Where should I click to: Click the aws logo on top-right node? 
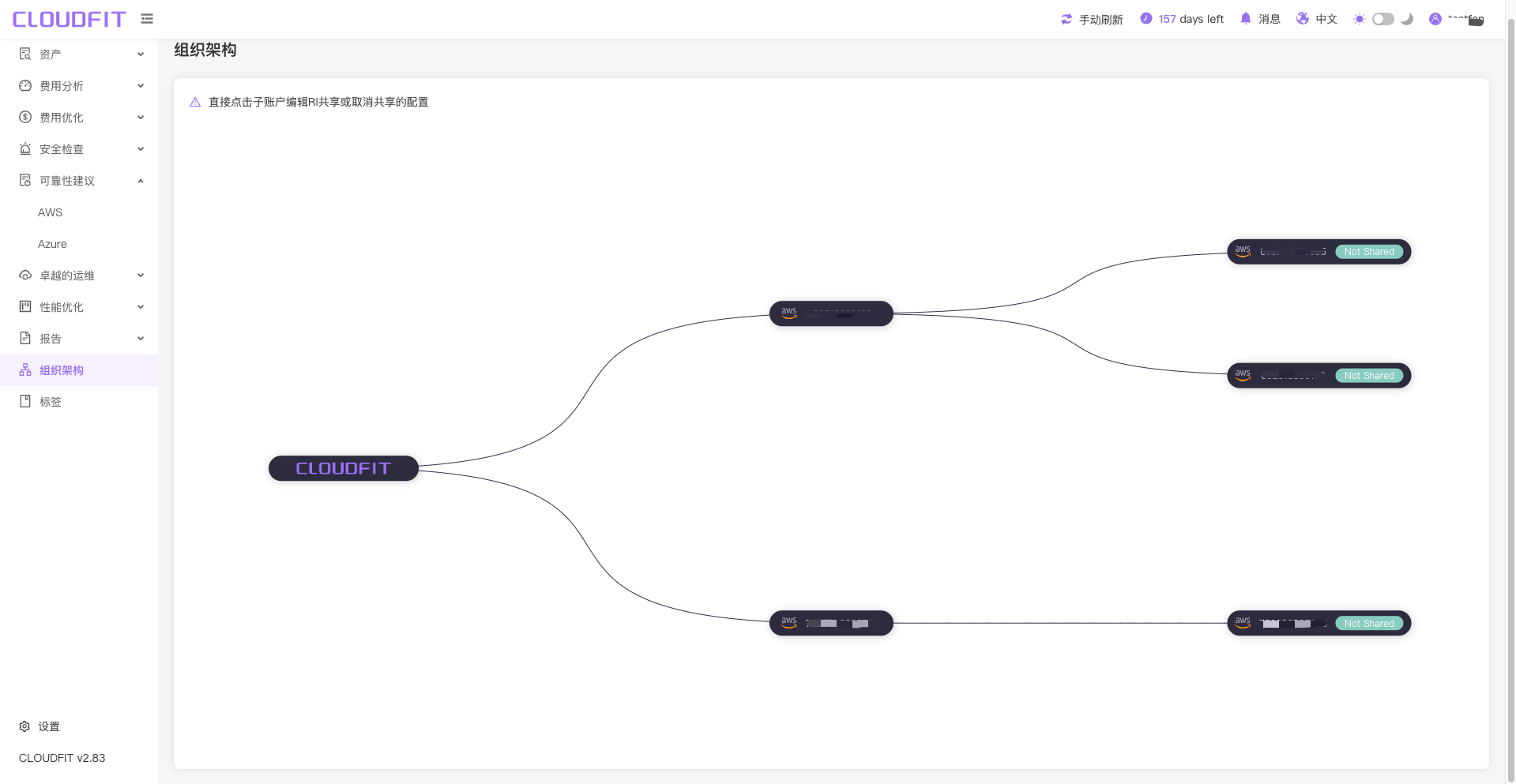click(x=1243, y=251)
